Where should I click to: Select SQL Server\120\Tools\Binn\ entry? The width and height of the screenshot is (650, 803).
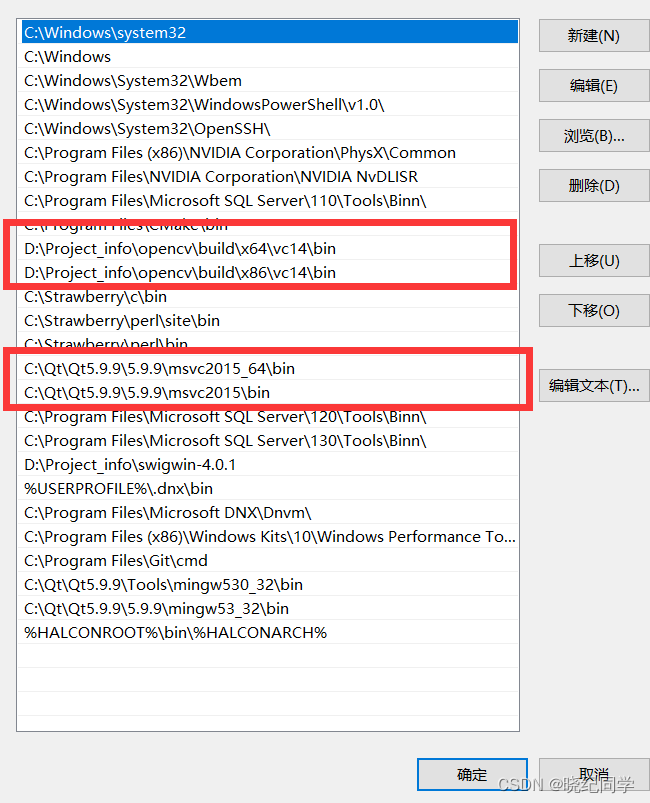(x=269, y=416)
